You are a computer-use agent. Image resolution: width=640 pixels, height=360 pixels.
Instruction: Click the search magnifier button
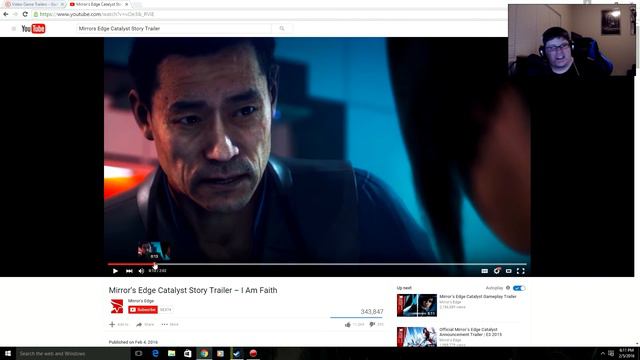[282, 29]
